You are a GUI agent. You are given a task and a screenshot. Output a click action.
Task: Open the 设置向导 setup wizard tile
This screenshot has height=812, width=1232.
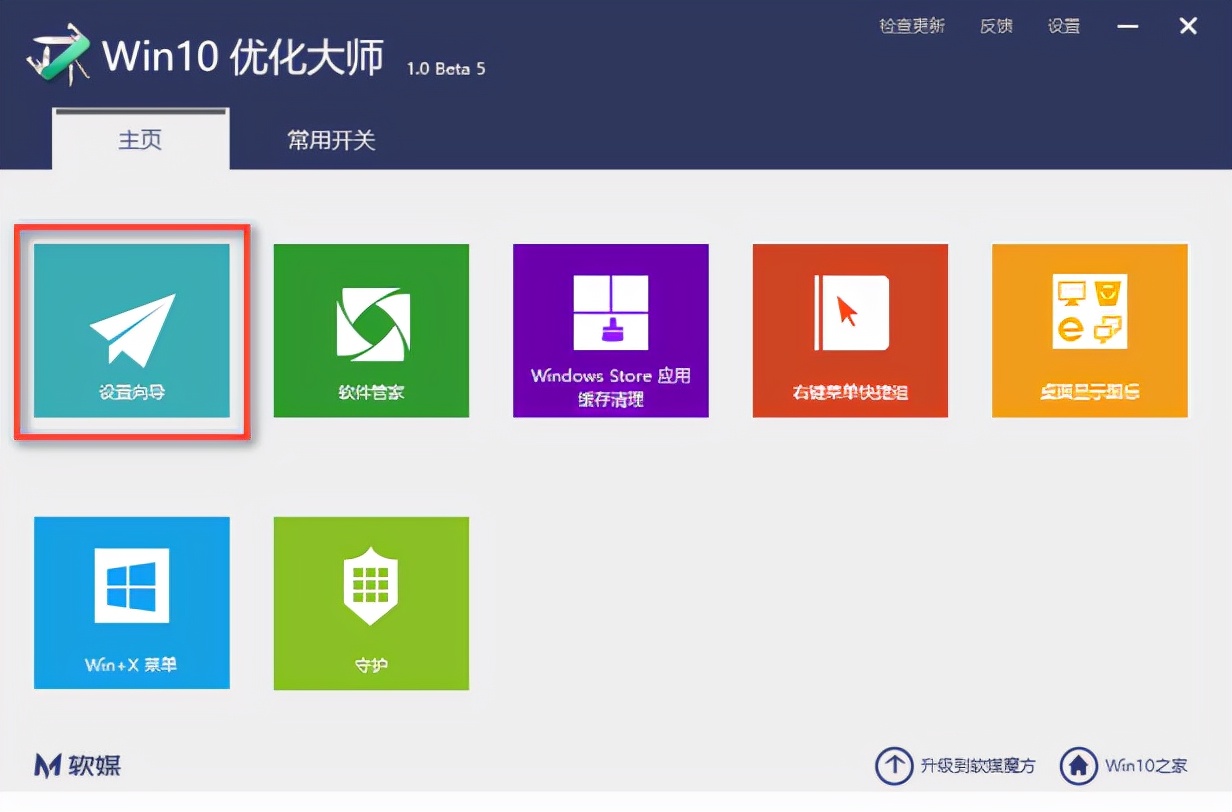[x=131, y=330]
